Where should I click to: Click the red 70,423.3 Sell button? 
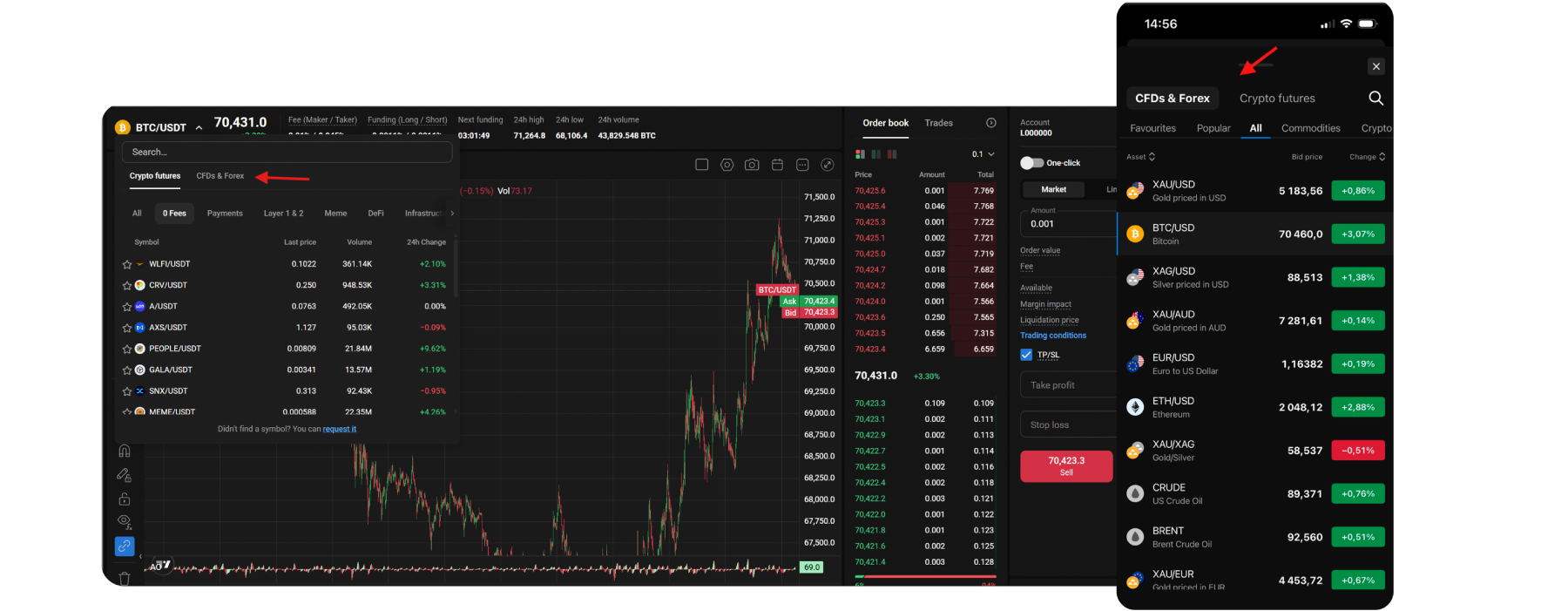click(x=1066, y=466)
